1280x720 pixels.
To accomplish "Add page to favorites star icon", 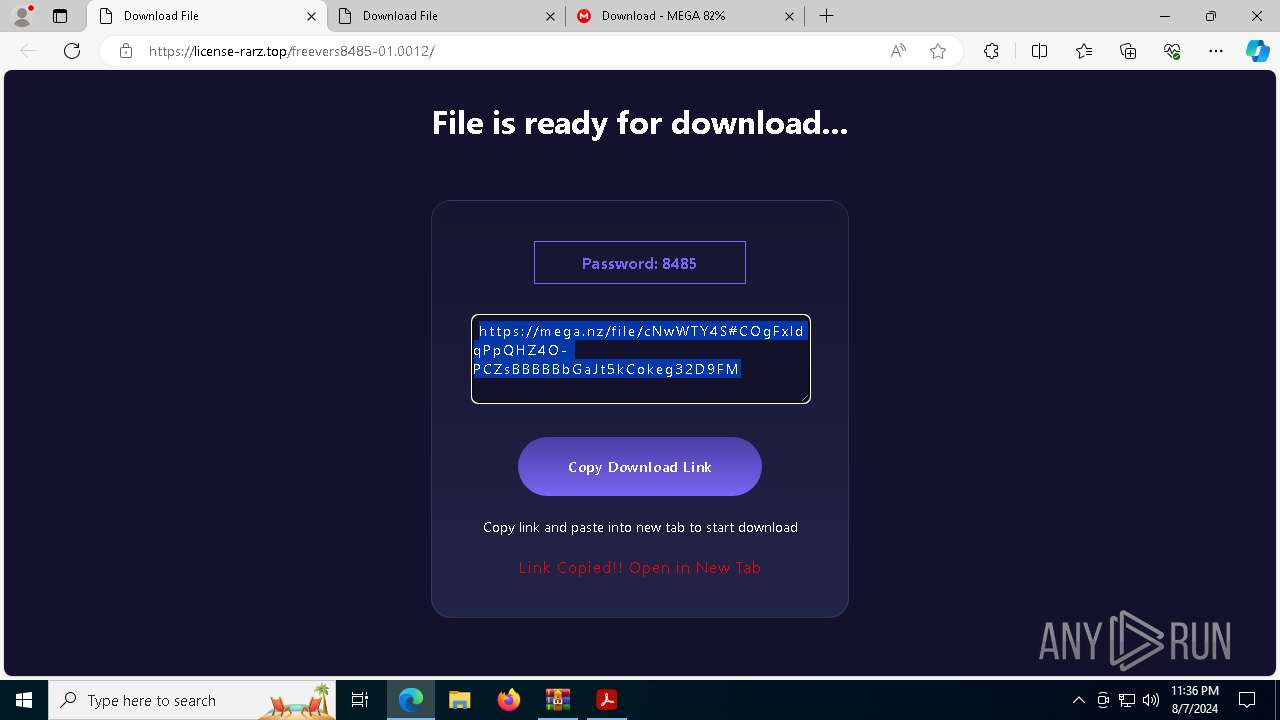I will click(938, 51).
